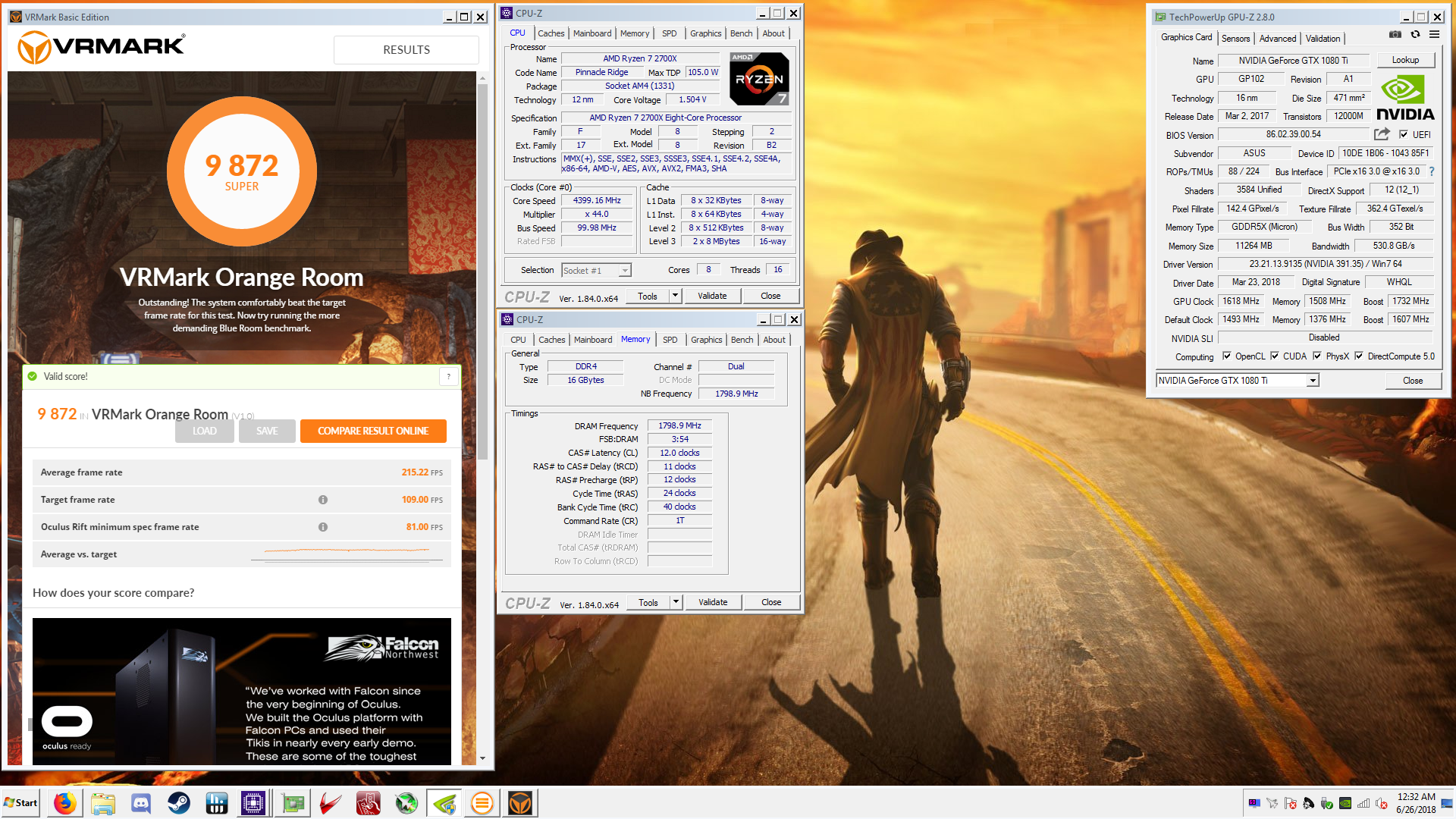Open the Validation tab in GPU-Z
The image size is (1456, 819).
[1323, 39]
